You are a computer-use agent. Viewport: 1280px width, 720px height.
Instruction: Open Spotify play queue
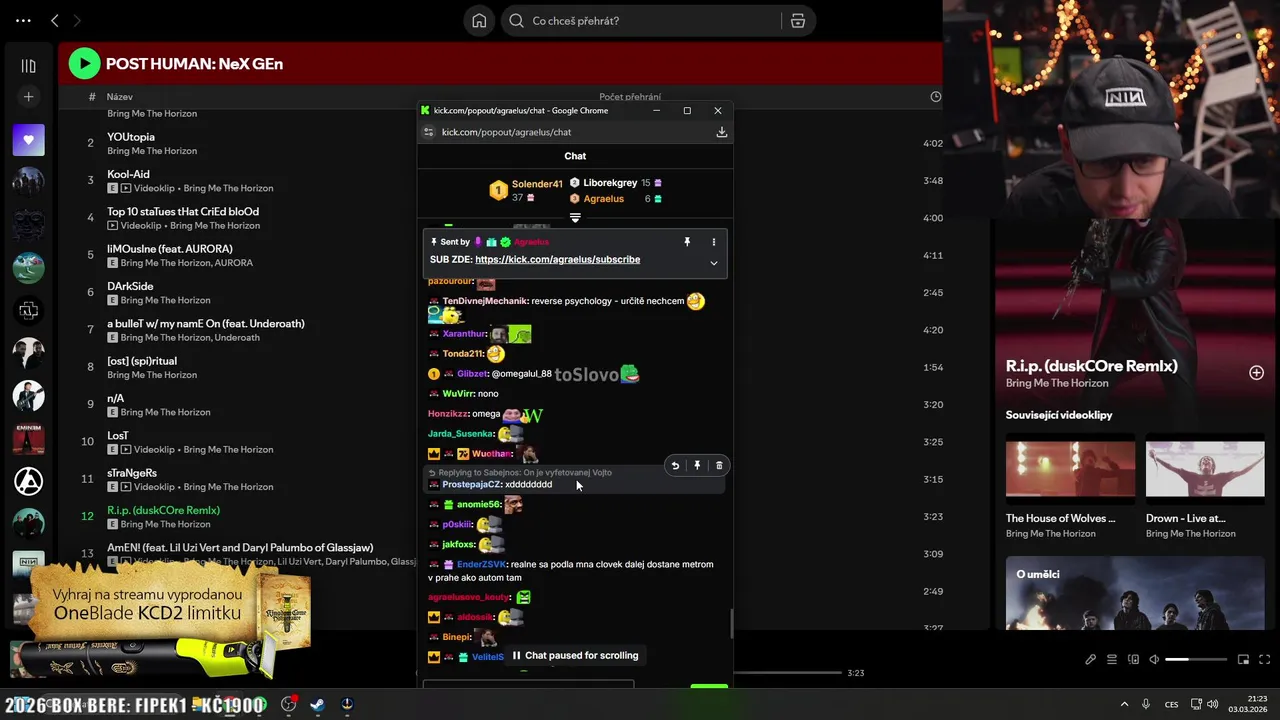pos(1111,660)
